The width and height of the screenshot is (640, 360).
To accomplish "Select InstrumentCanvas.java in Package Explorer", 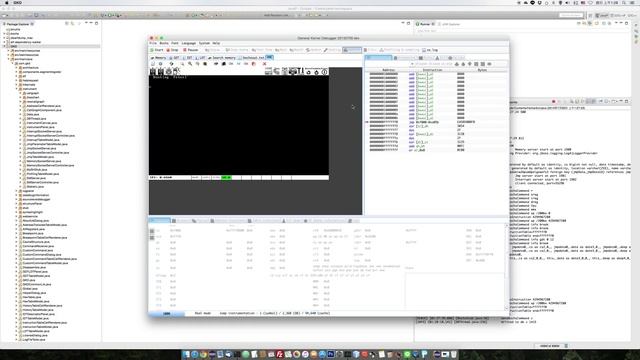I will coord(41,123).
